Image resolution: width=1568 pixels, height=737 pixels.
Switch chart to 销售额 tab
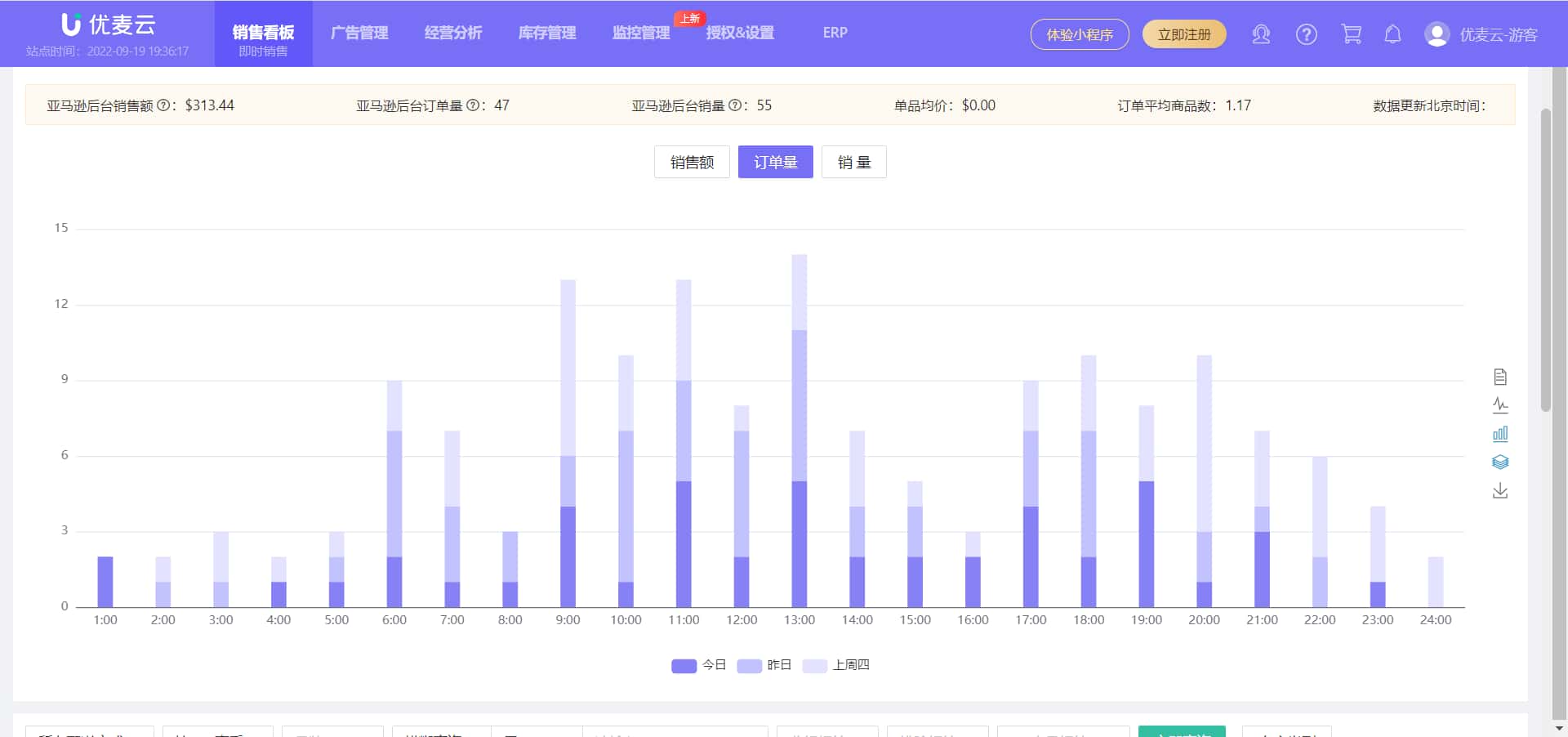(x=692, y=162)
